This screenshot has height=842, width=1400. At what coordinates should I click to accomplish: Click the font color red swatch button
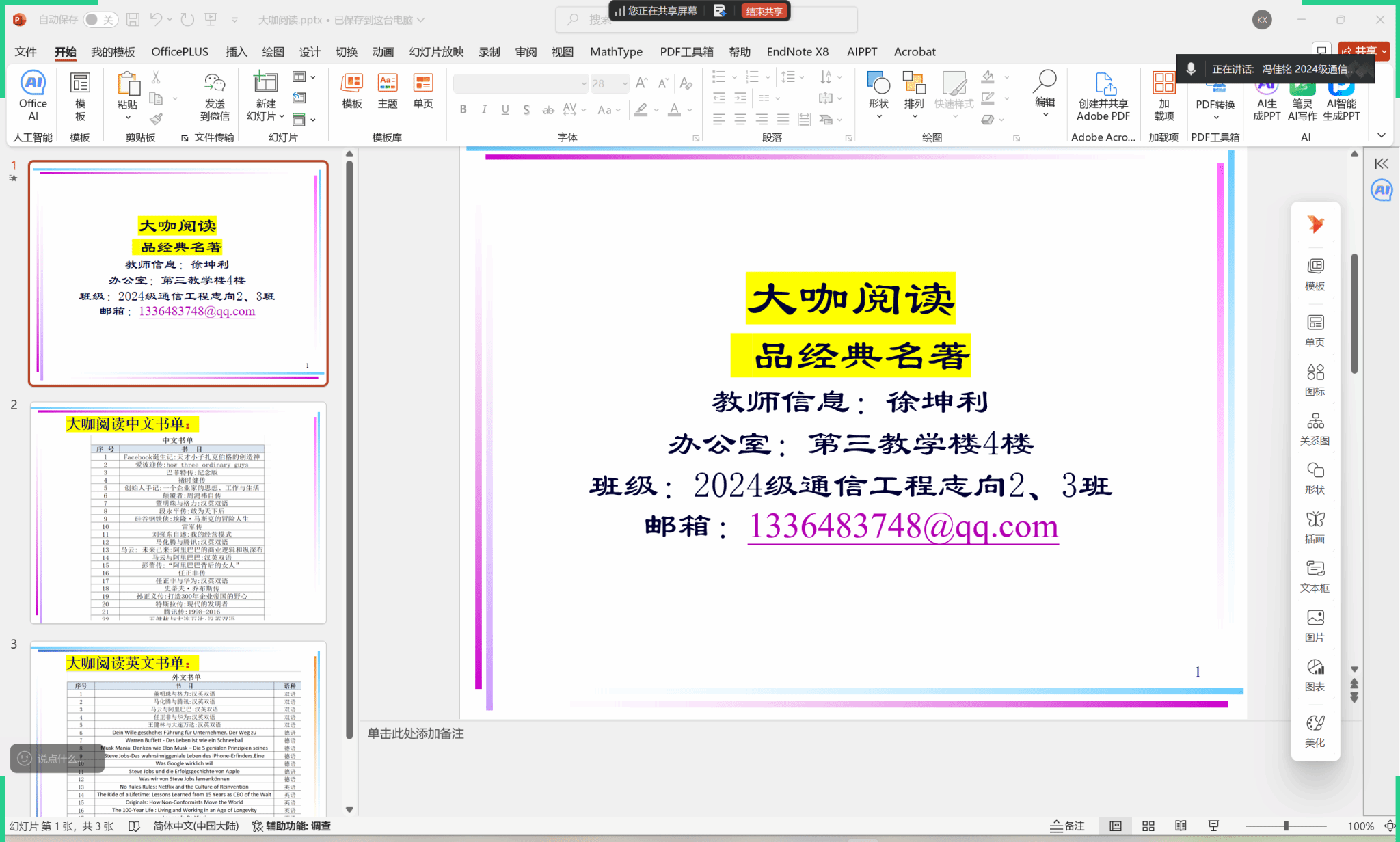pyautogui.click(x=674, y=109)
